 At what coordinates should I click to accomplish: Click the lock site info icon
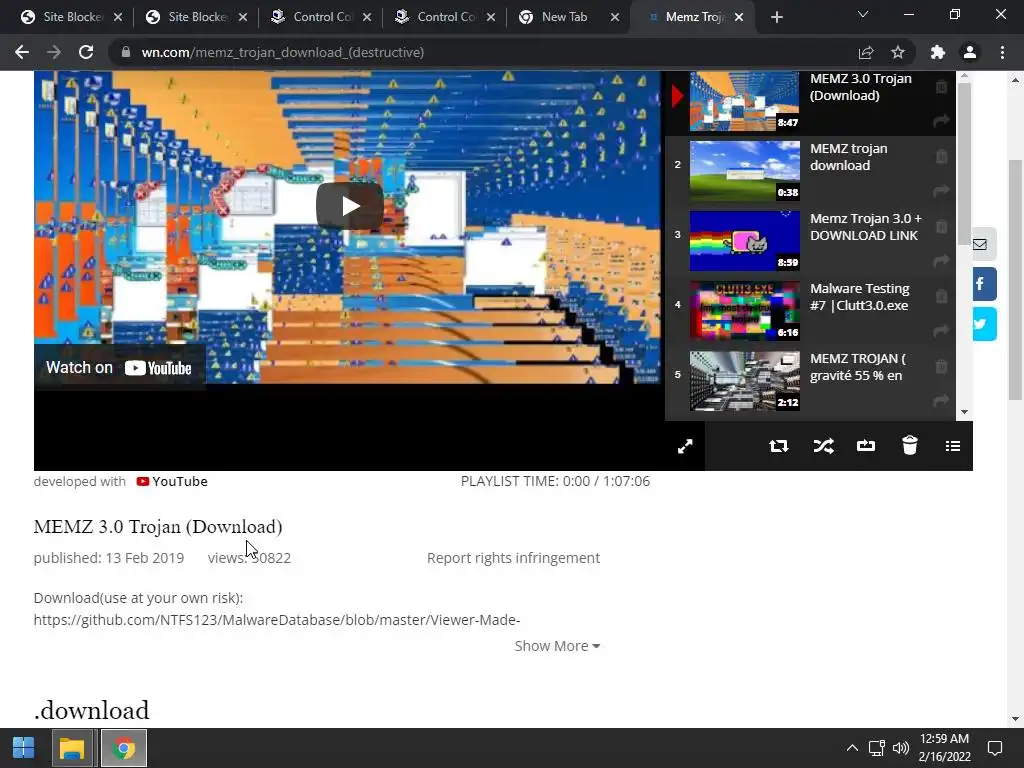[x=126, y=52]
